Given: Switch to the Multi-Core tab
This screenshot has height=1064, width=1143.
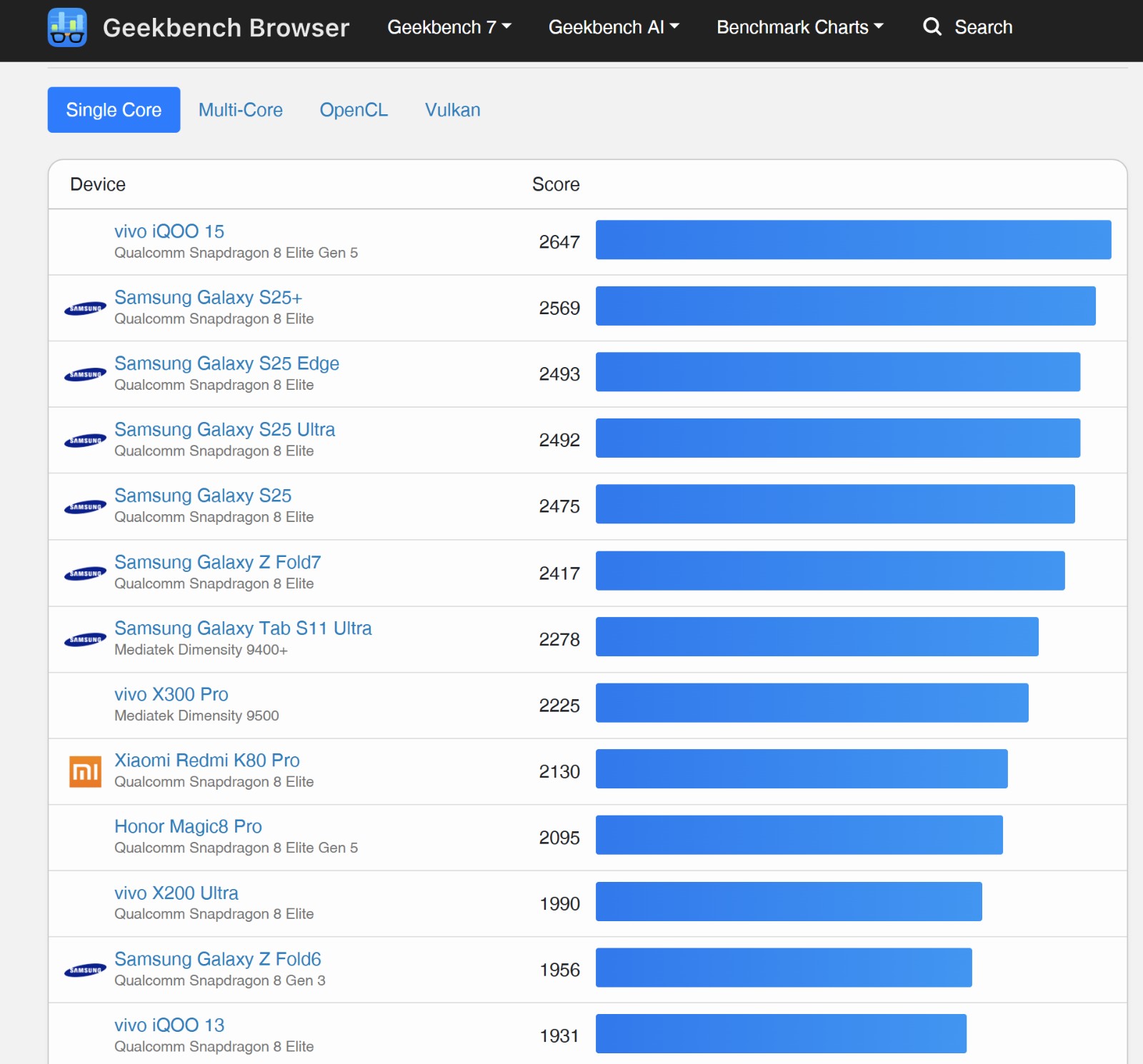Looking at the screenshot, I should click(241, 110).
